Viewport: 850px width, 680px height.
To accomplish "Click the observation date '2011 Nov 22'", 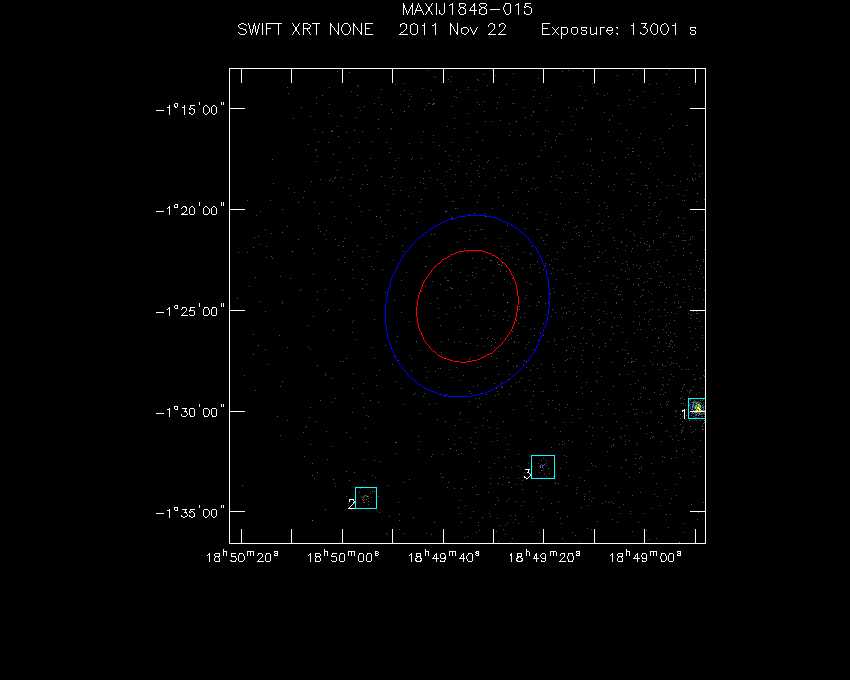I will tap(453, 29).
